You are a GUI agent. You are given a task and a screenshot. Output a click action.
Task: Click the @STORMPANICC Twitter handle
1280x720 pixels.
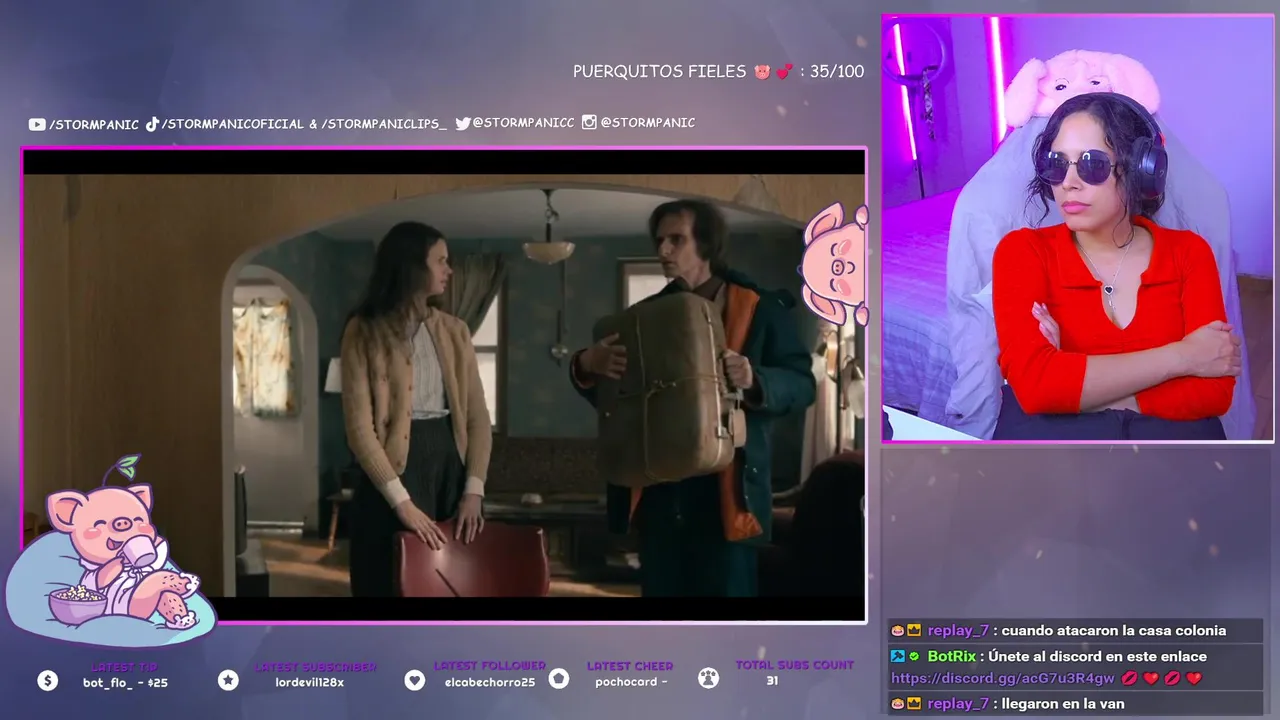click(523, 123)
